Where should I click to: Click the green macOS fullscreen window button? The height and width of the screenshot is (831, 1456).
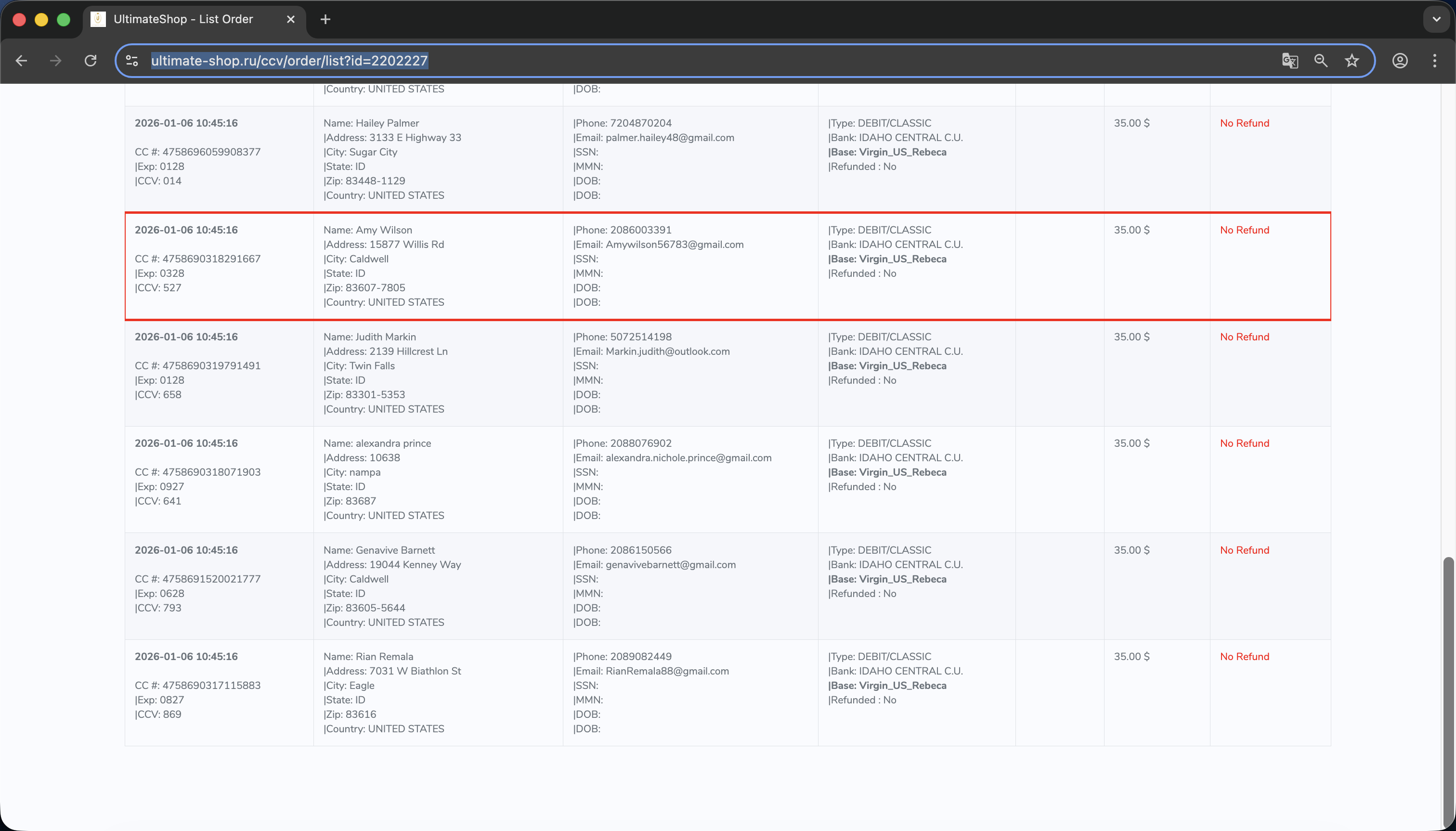tap(64, 19)
